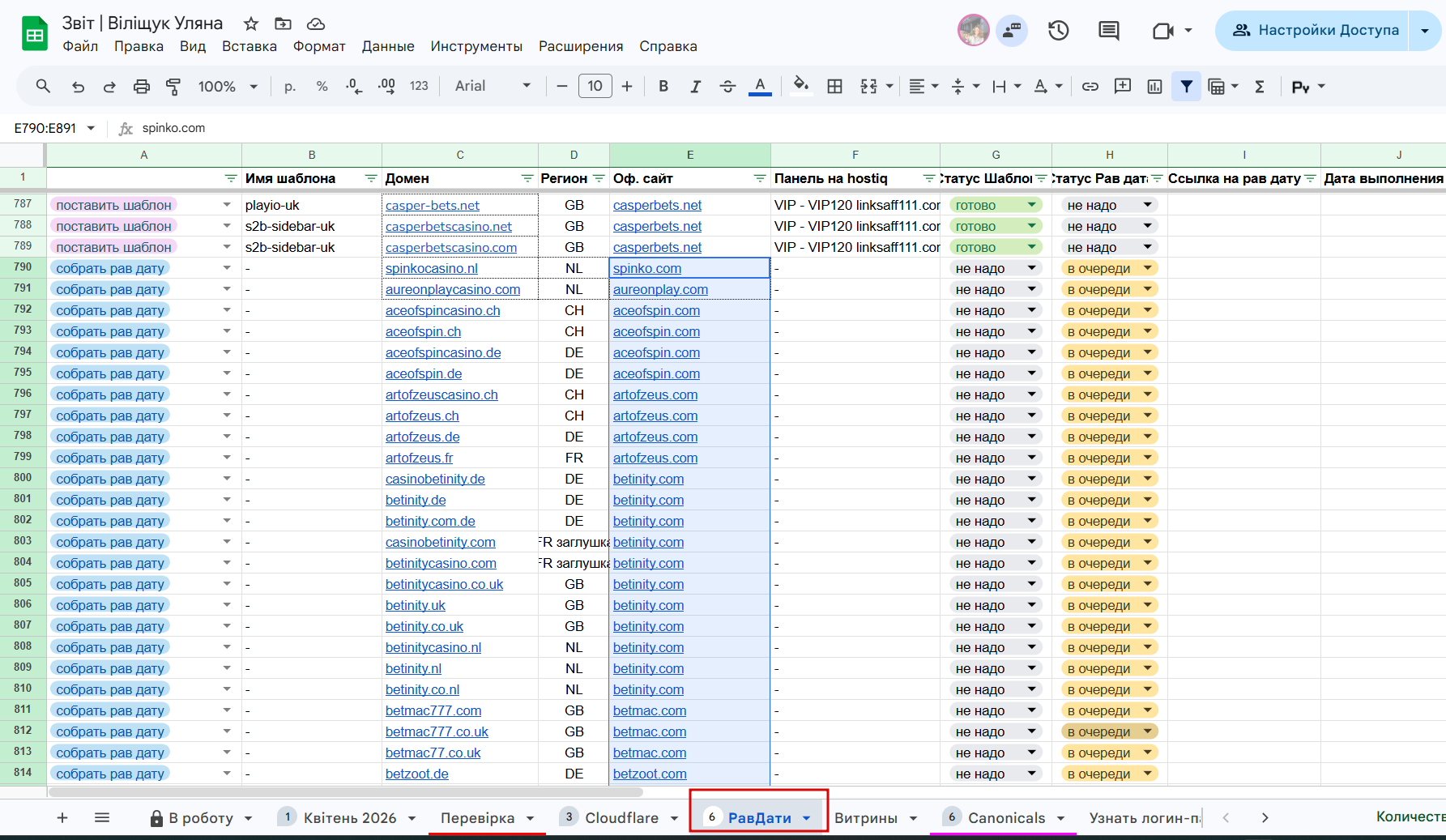Toggle bold formatting
Screen dimensions: 1446x840
pos(663,87)
